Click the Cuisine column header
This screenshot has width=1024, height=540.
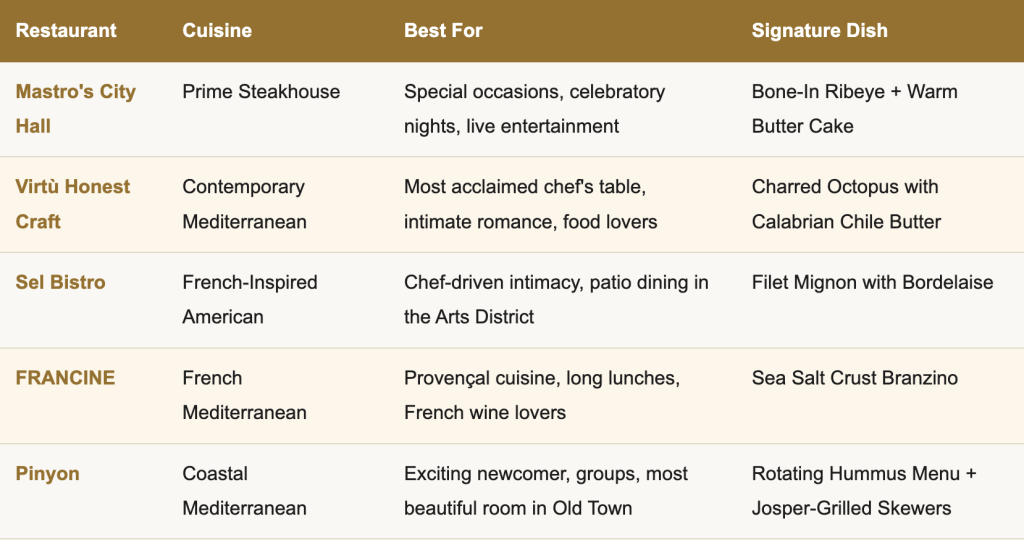pyautogui.click(x=217, y=30)
